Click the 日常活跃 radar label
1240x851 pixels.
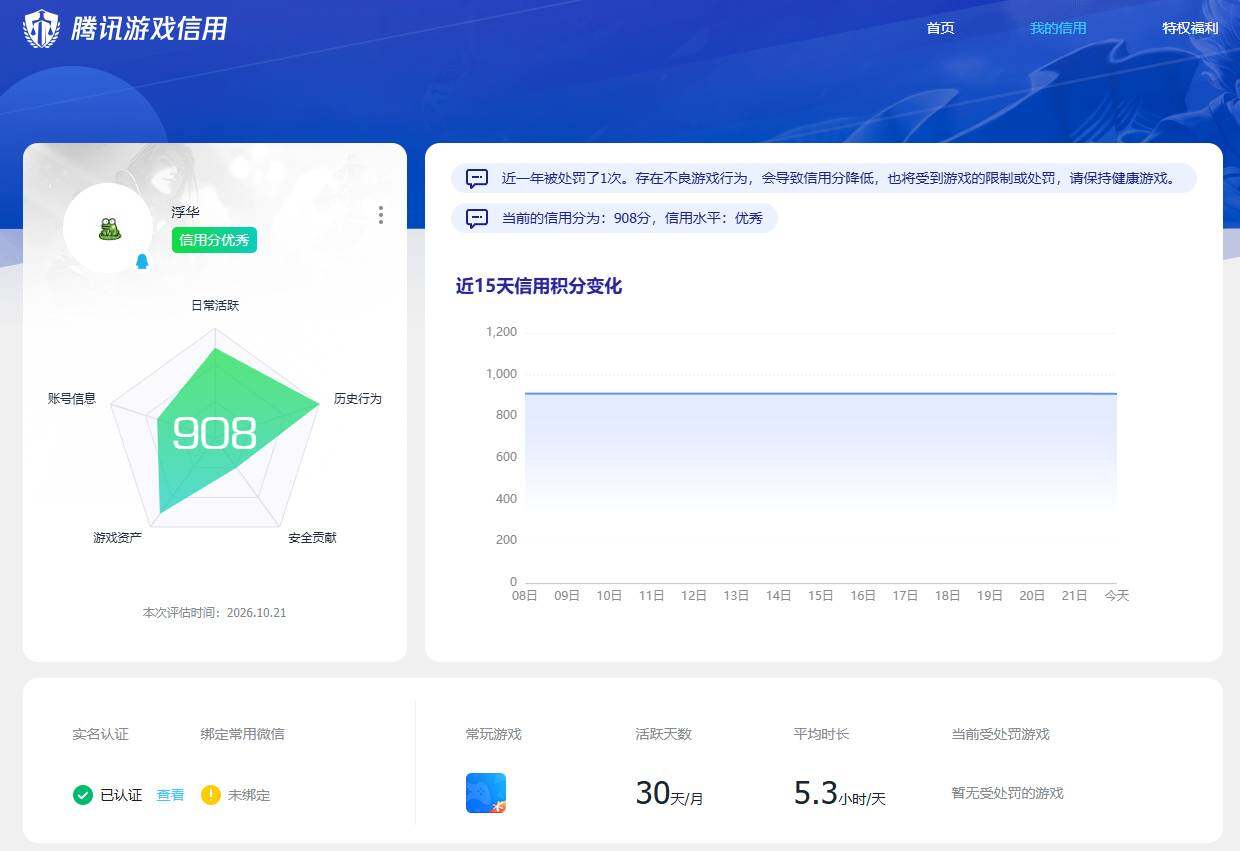(x=215, y=305)
